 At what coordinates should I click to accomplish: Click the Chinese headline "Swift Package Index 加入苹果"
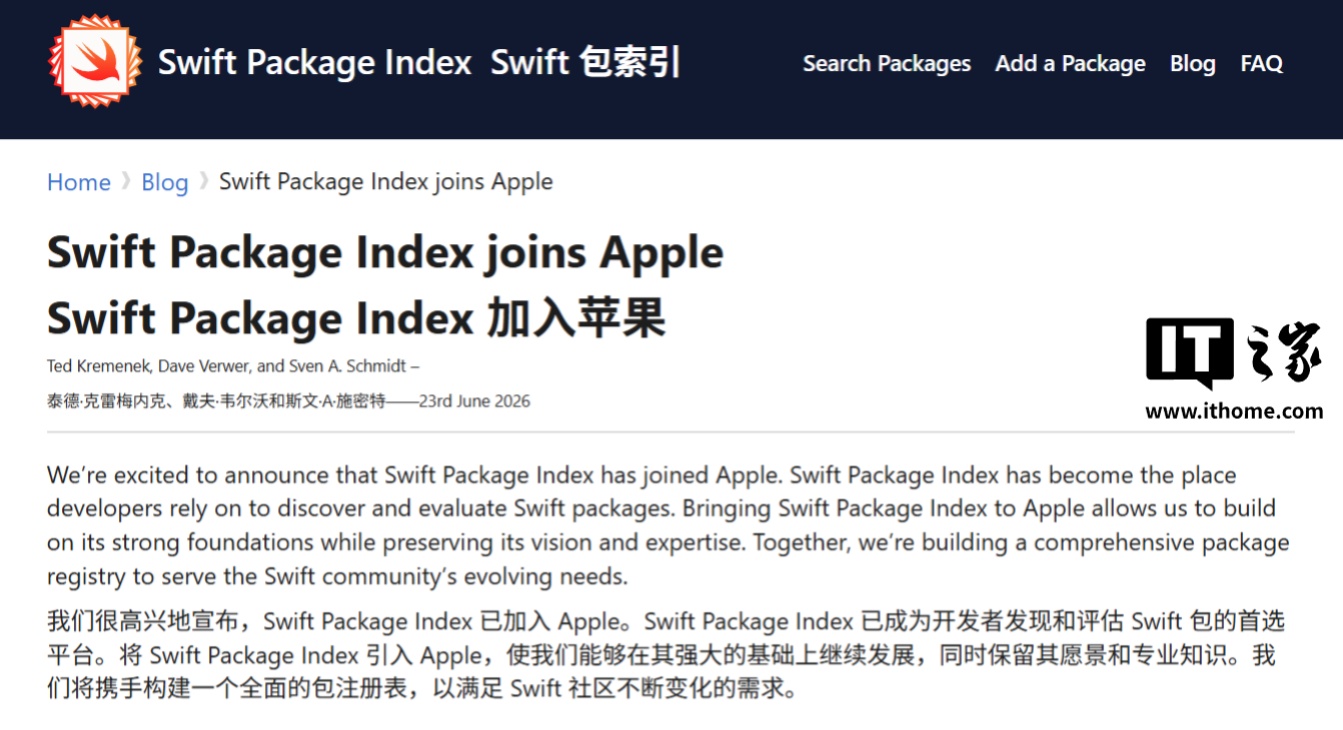click(x=356, y=318)
